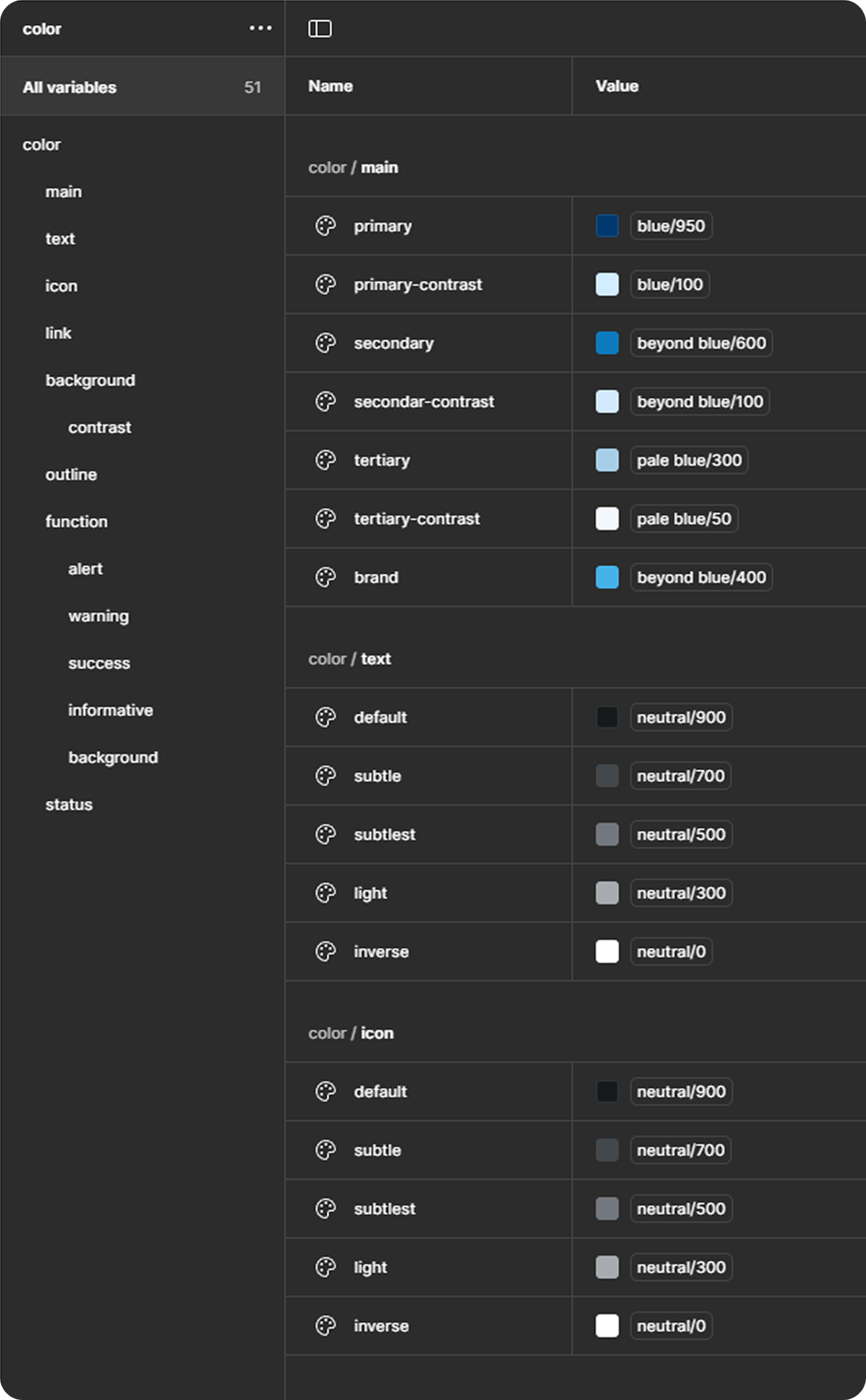Select All variables in the sidebar
The width and height of the screenshot is (866, 1400).
[142, 87]
